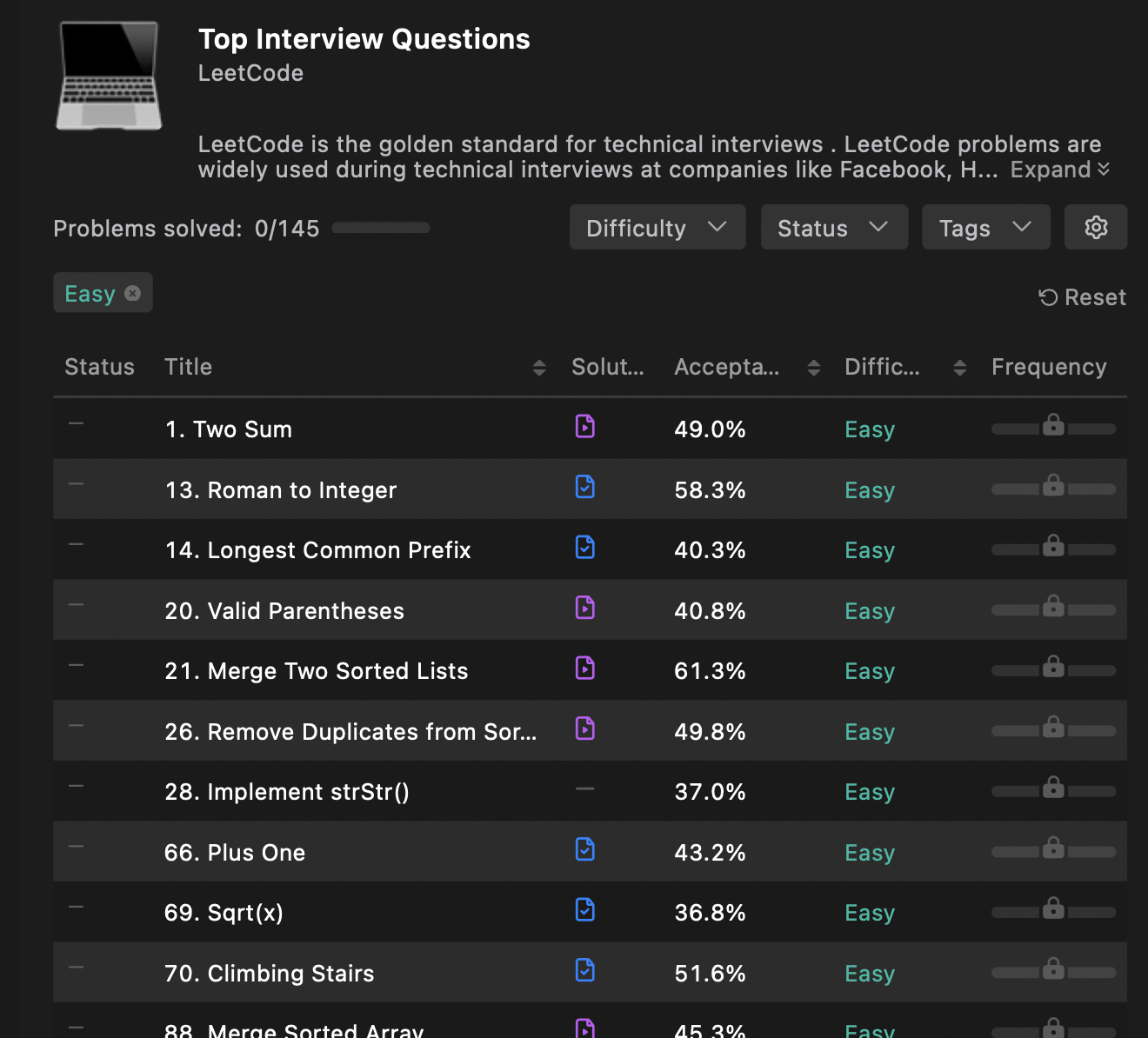Open video solution for Valid Parentheses
This screenshot has width=1148, height=1038.
[584, 608]
